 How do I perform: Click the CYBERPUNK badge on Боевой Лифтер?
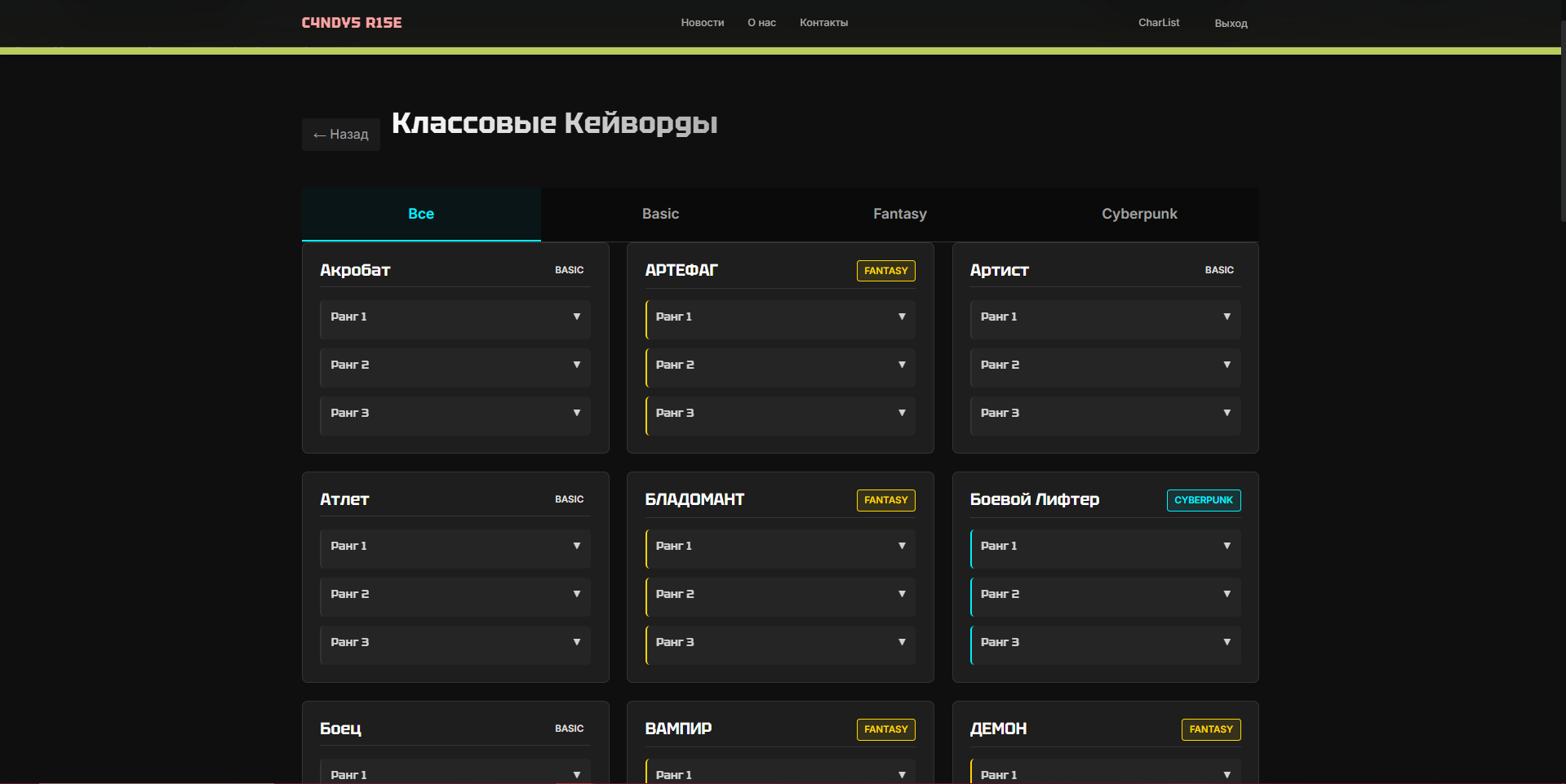pos(1204,500)
